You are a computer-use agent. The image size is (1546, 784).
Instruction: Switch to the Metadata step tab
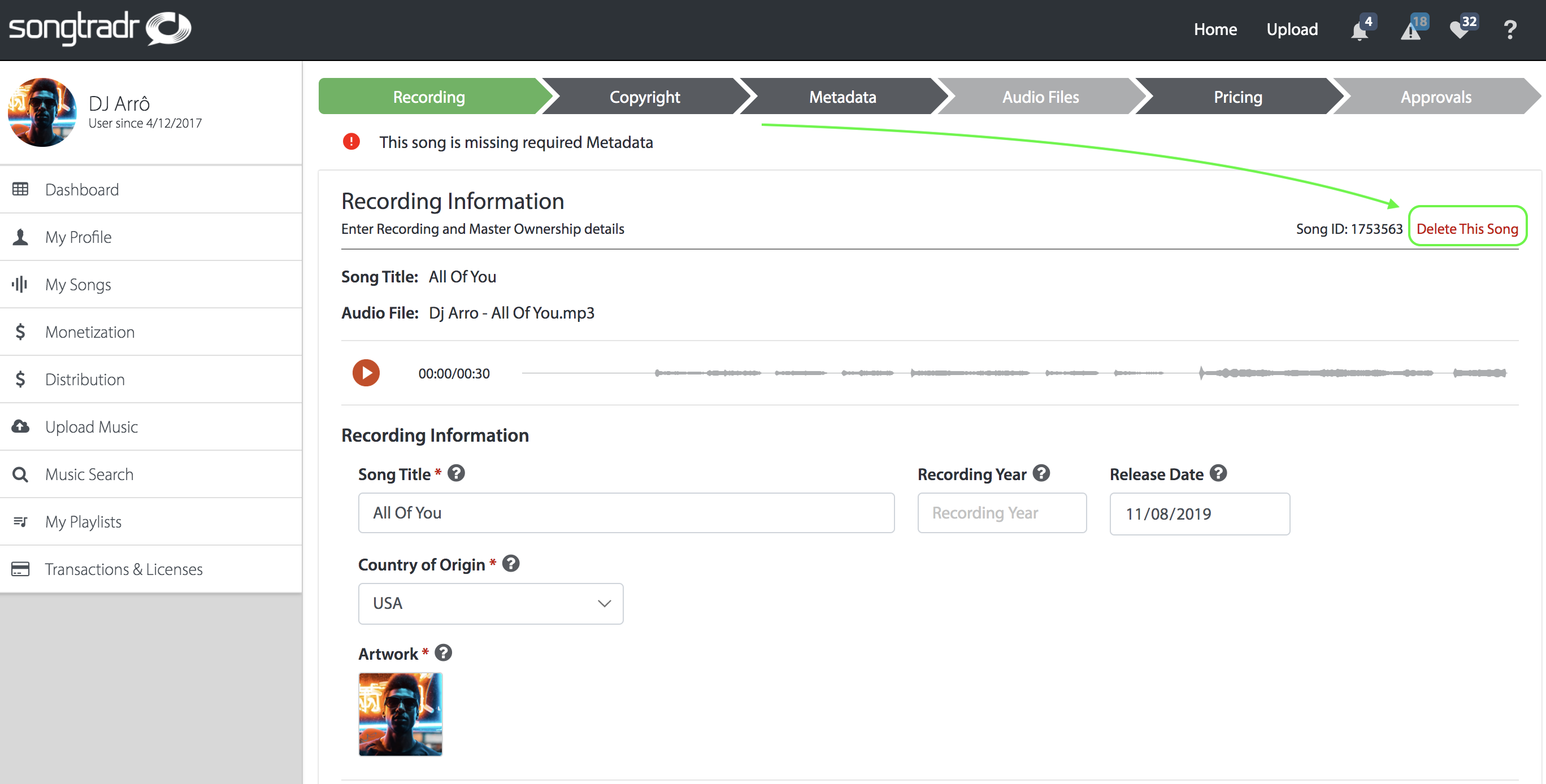pos(843,97)
